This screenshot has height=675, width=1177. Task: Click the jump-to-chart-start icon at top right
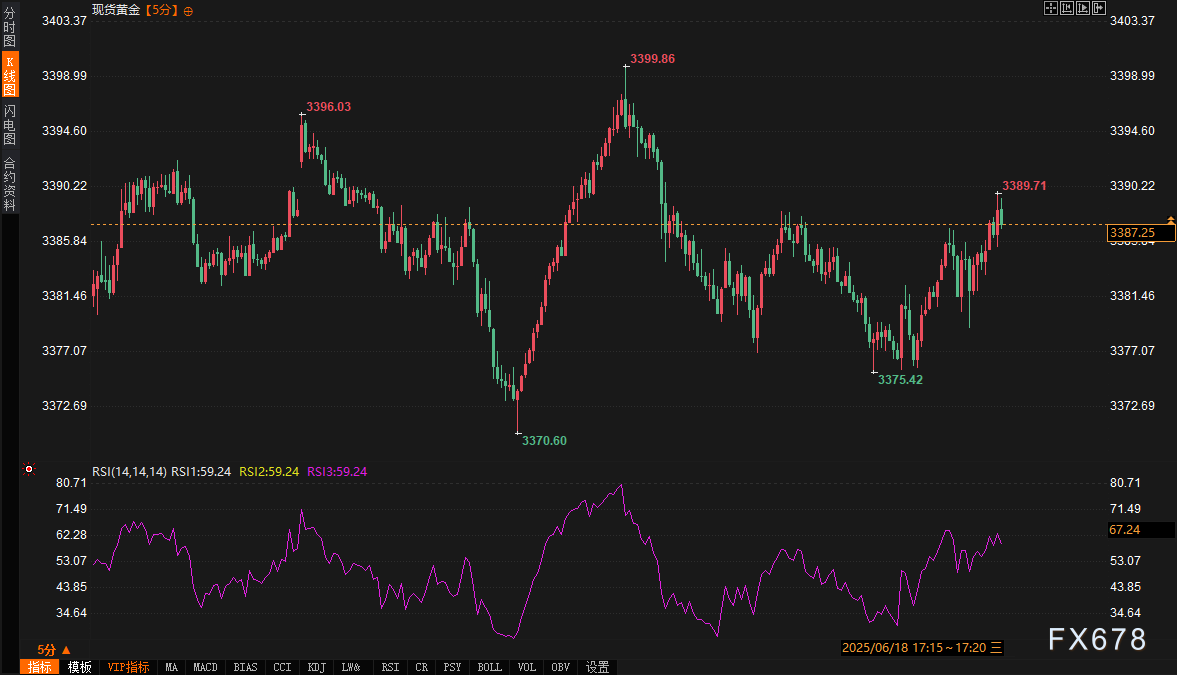pos(1067,8)
